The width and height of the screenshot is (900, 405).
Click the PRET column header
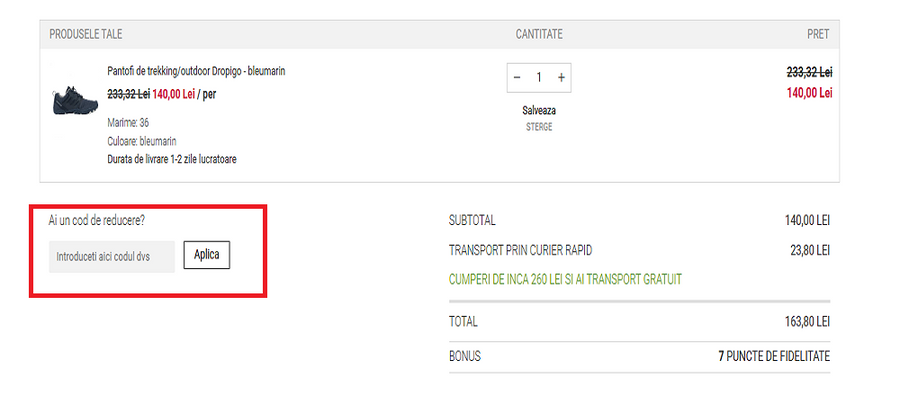(818, 34)
